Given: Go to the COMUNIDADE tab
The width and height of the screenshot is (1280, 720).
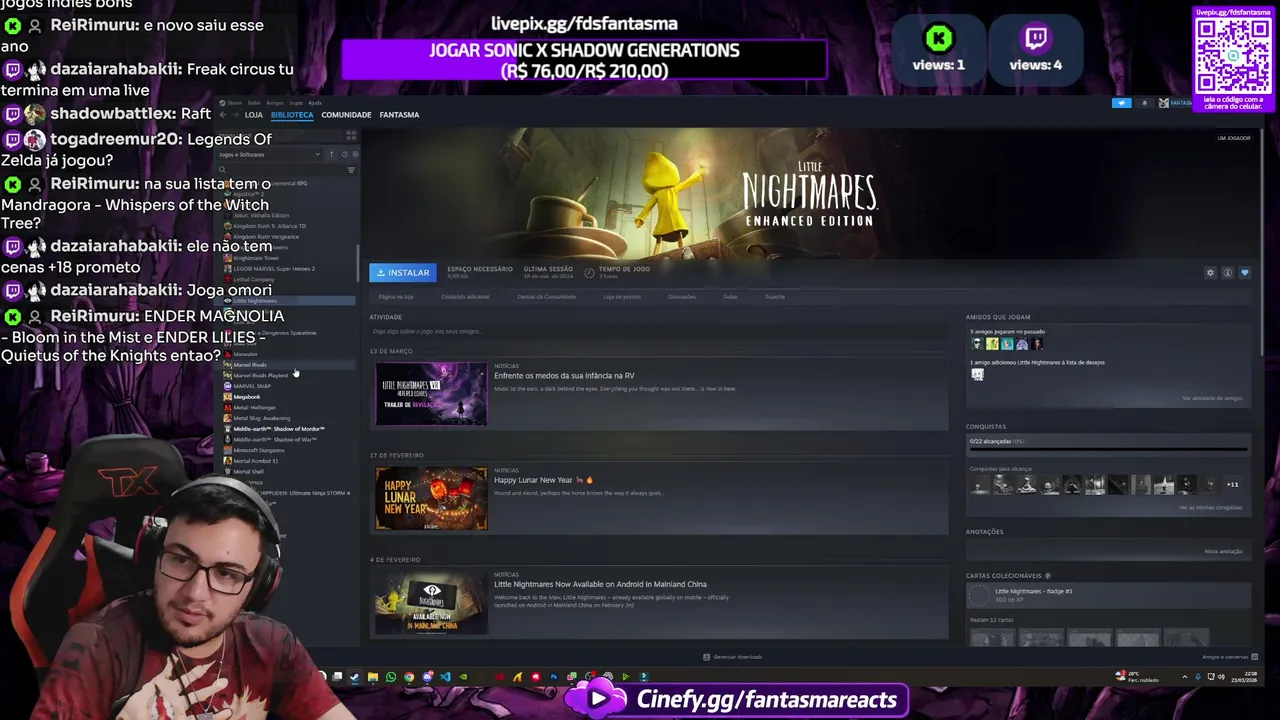Looking at the screenshot, I should [346, 115].
